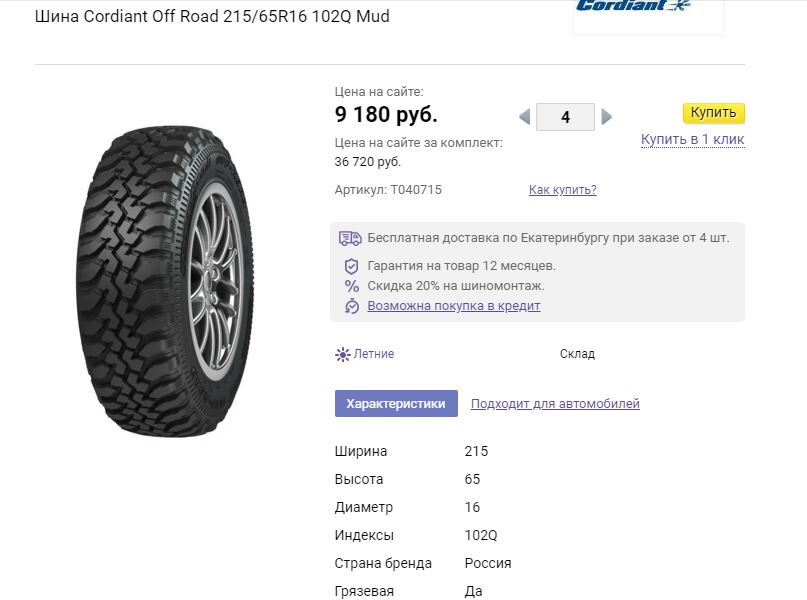Click the free delivery truck icon
The width and height of the screenshot is (807, 600).
(x=350, y=238)
